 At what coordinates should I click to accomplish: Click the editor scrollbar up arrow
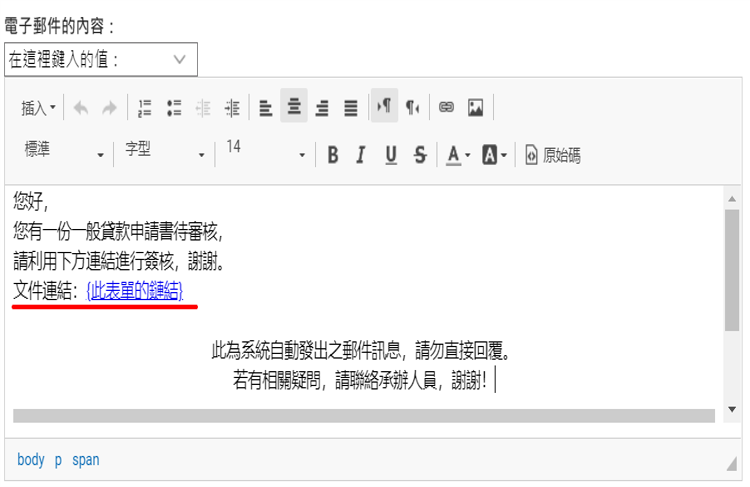tap(732, 199)
